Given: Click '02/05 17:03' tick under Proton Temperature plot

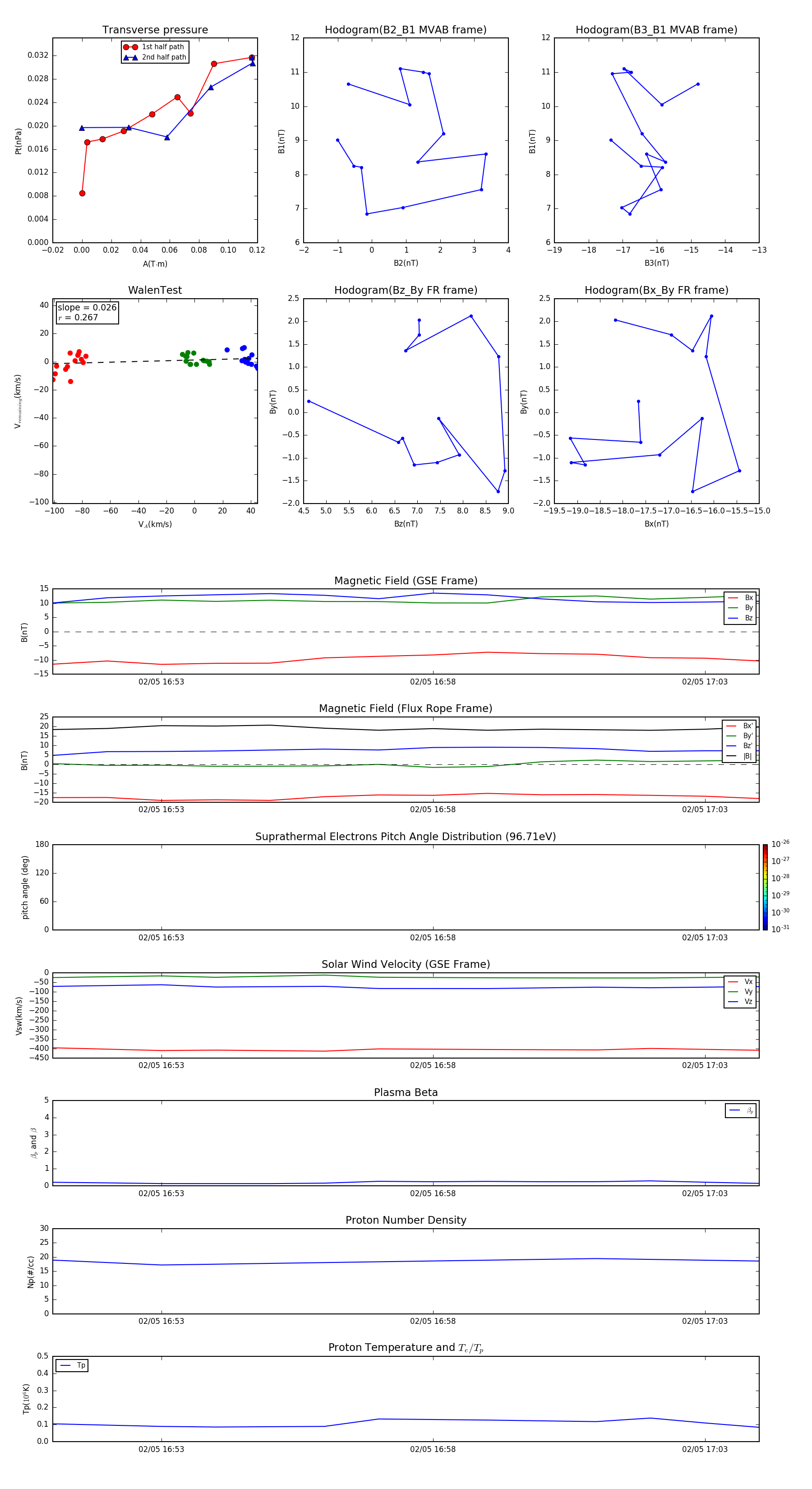Looking at the screenshot, I should click(705, 1449).
